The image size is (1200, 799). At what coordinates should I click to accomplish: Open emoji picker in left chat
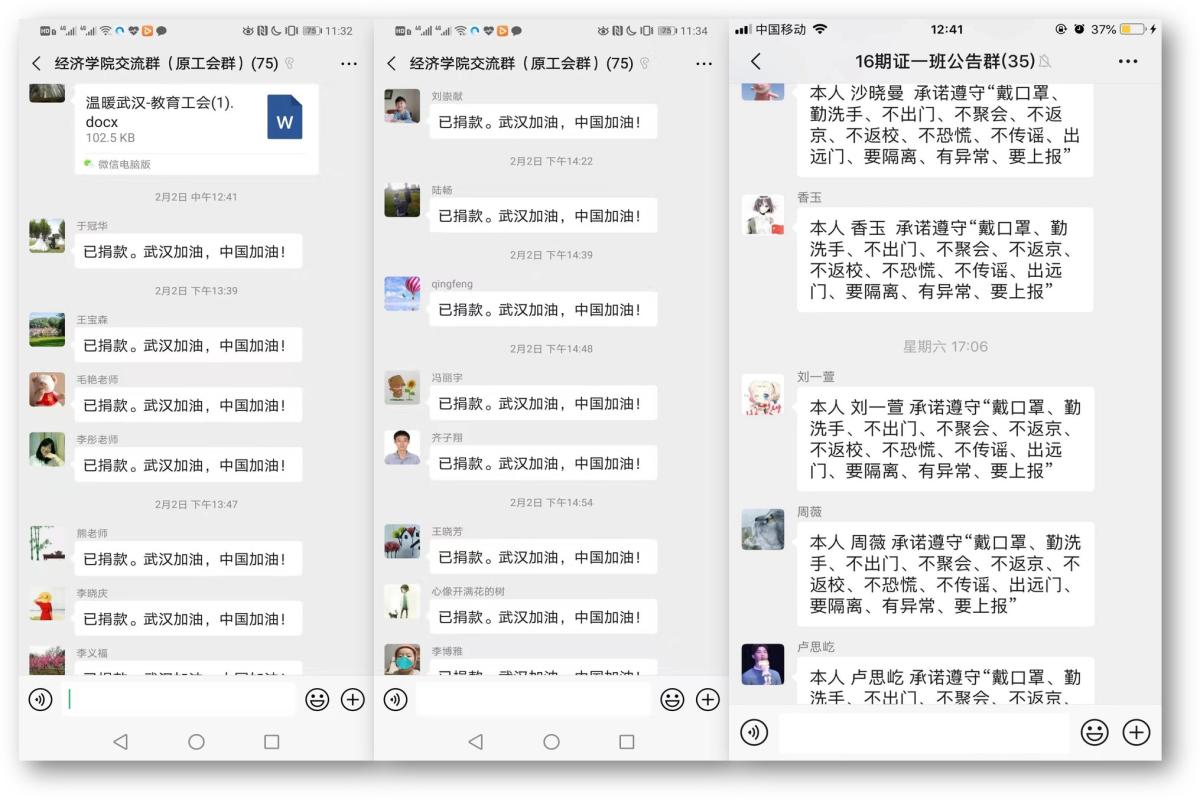click(317, 700)
